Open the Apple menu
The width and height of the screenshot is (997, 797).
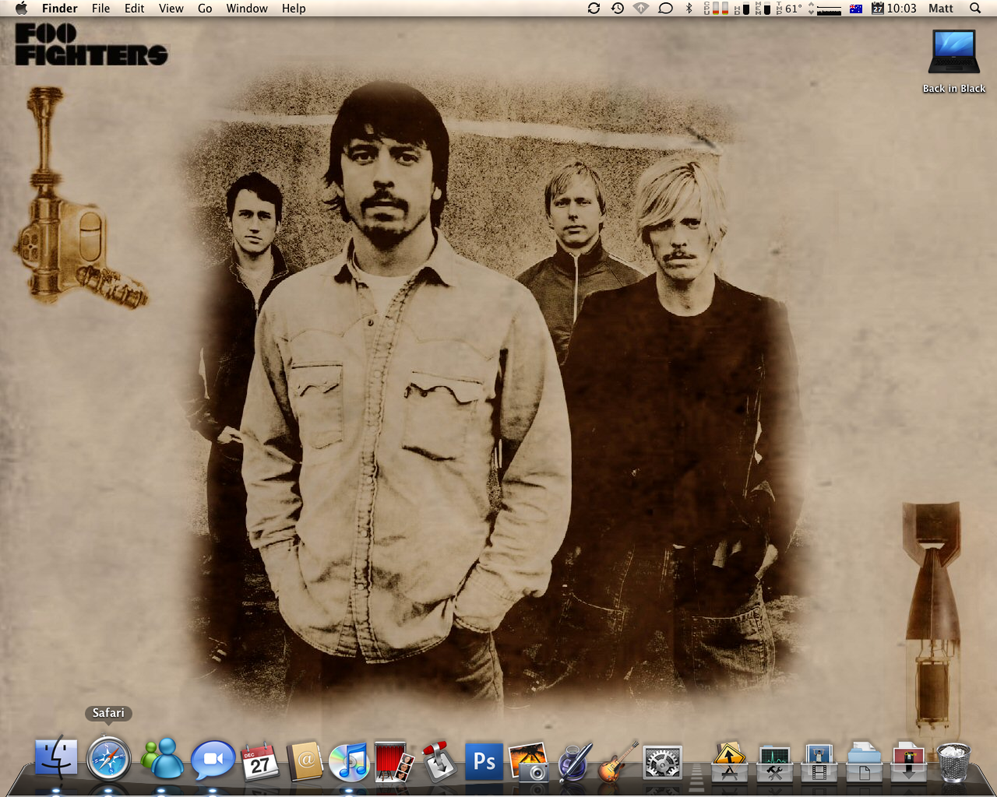coord(21,8)
